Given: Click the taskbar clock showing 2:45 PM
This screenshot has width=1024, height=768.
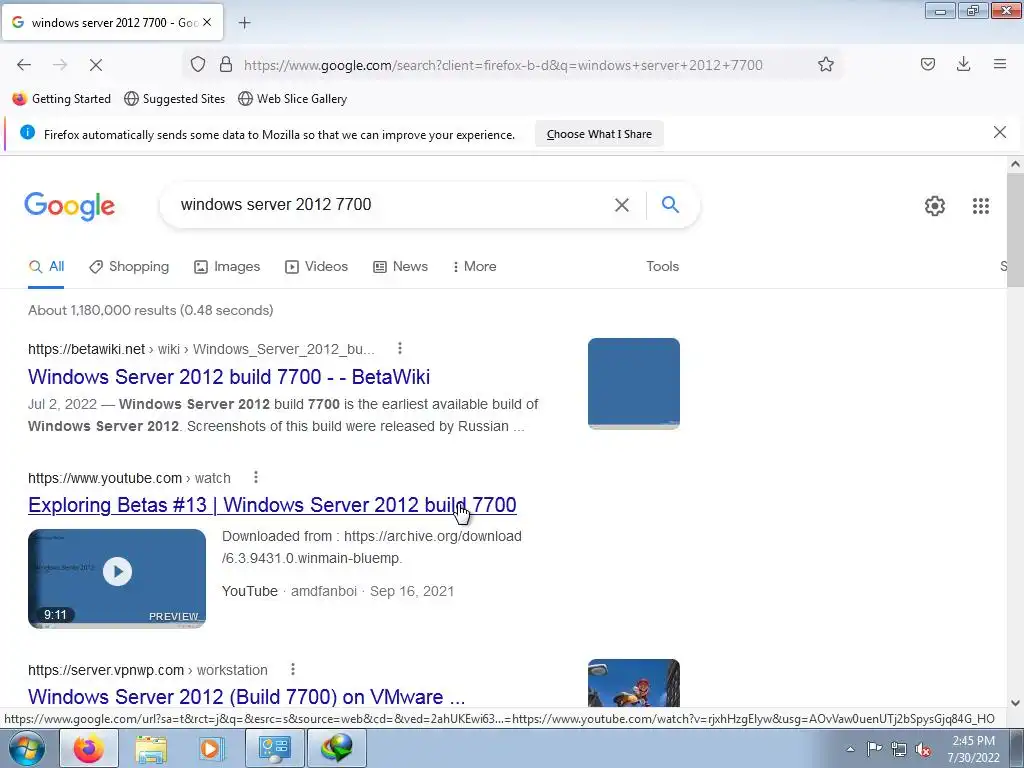Looking at the screenshot, I should point(973,749).
